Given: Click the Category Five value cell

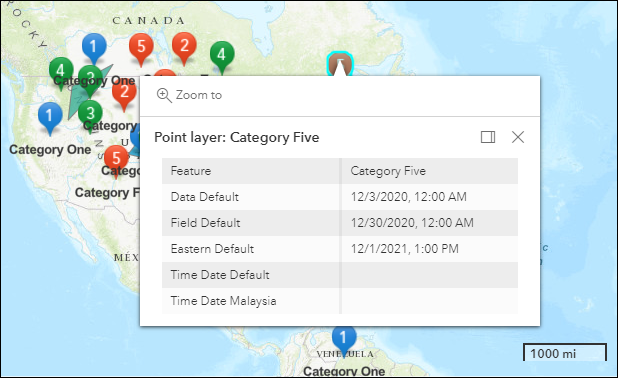Looking at the screenshot, I should [x=430, y=171].
